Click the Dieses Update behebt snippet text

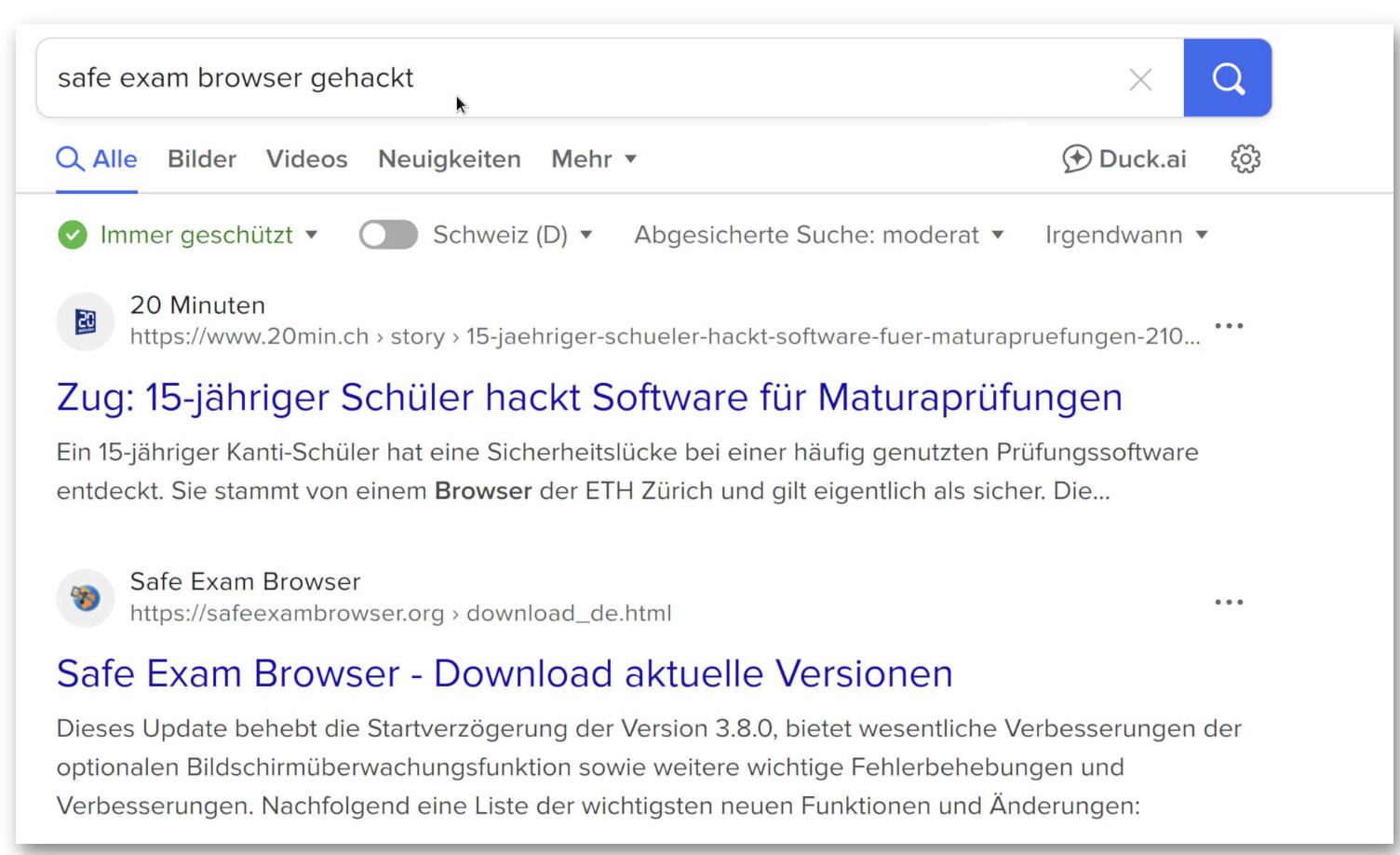point(649,767)
